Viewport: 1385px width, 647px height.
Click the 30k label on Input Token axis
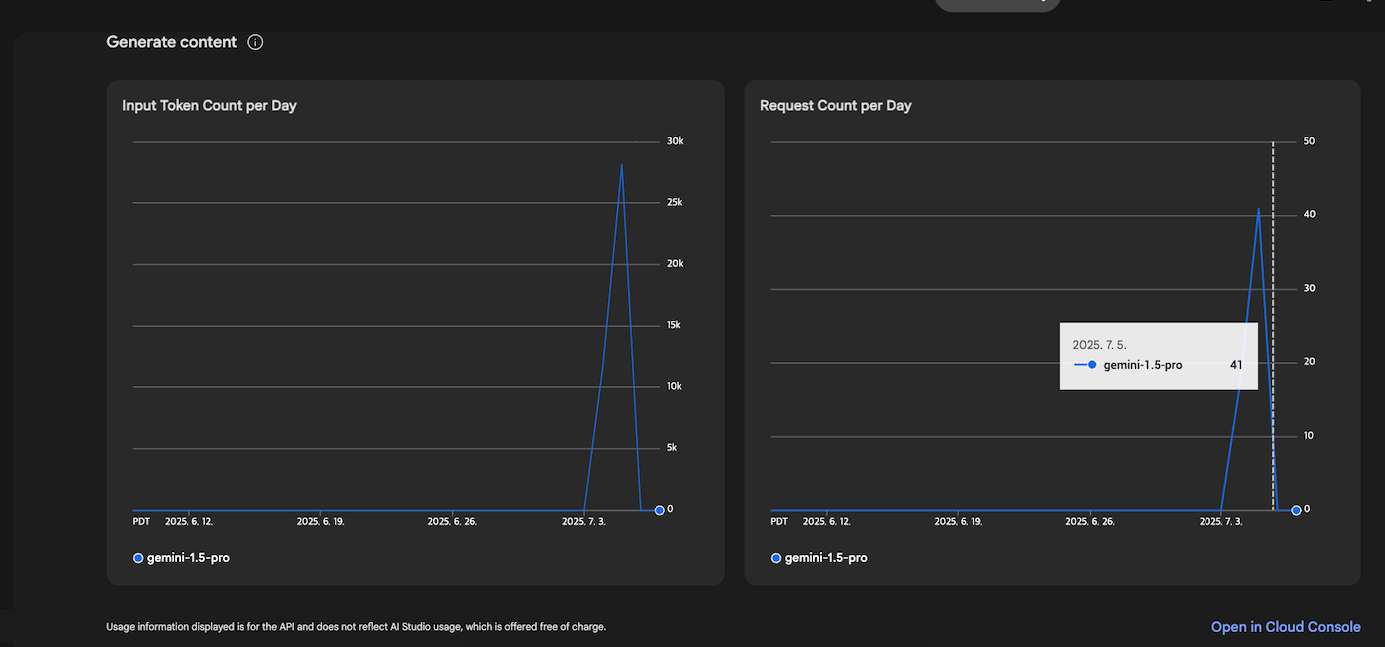(x=675, y=141)
